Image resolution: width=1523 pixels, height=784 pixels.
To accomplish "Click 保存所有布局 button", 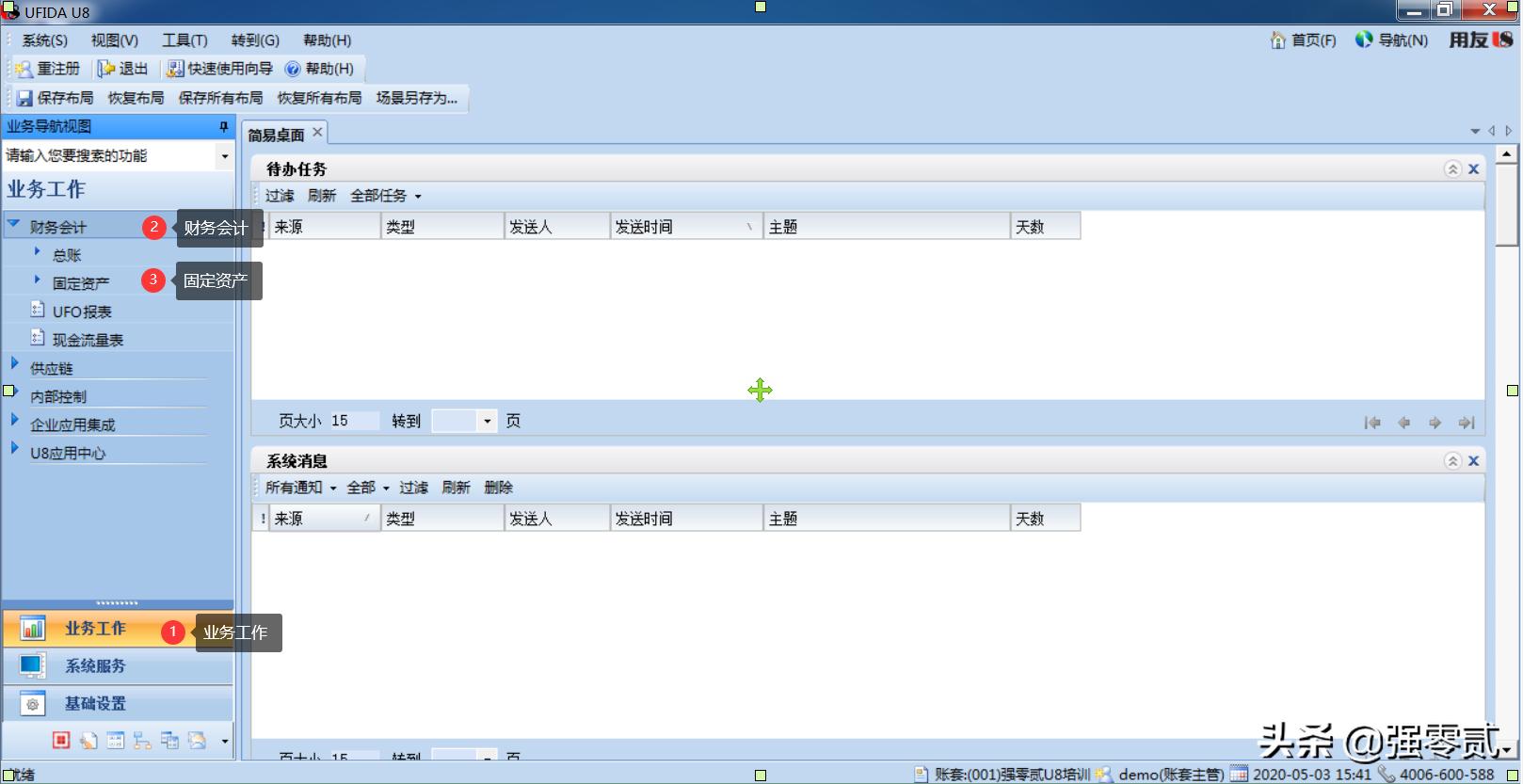I will [x=220, y=98].
